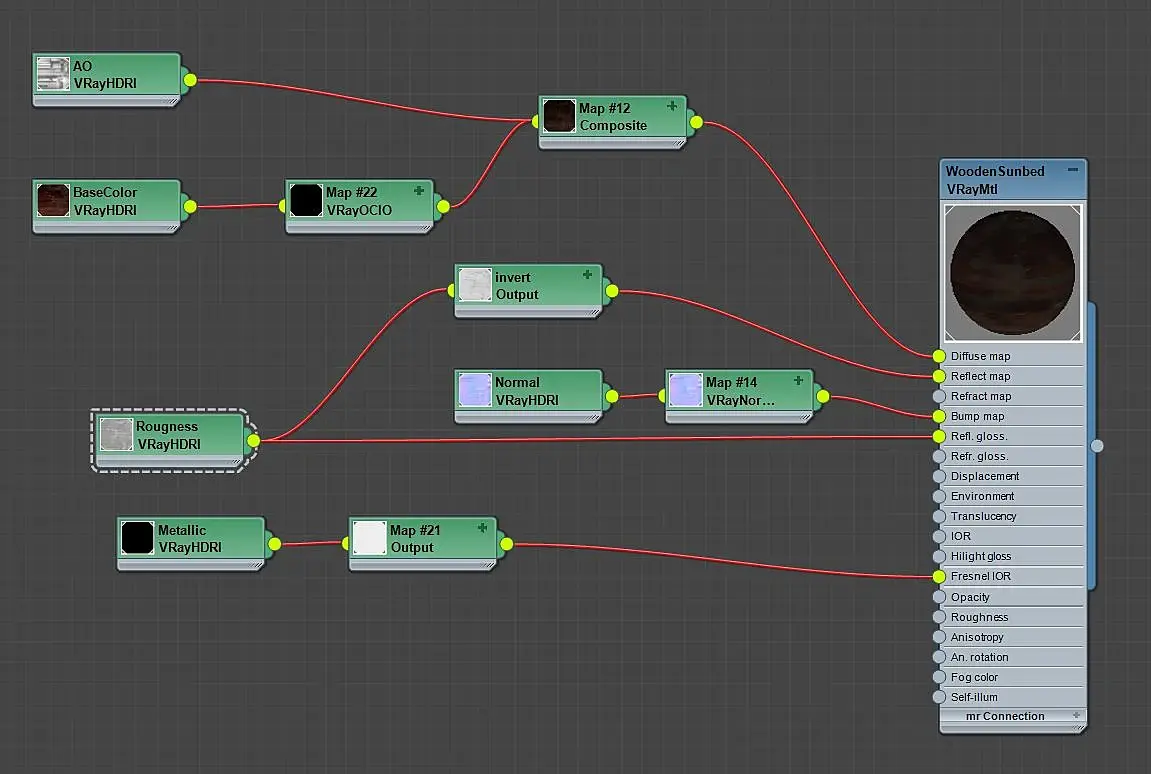Viewport: 1151px width, 774px height.
Task: Click the IOR input socket
Action: (939, 536)
